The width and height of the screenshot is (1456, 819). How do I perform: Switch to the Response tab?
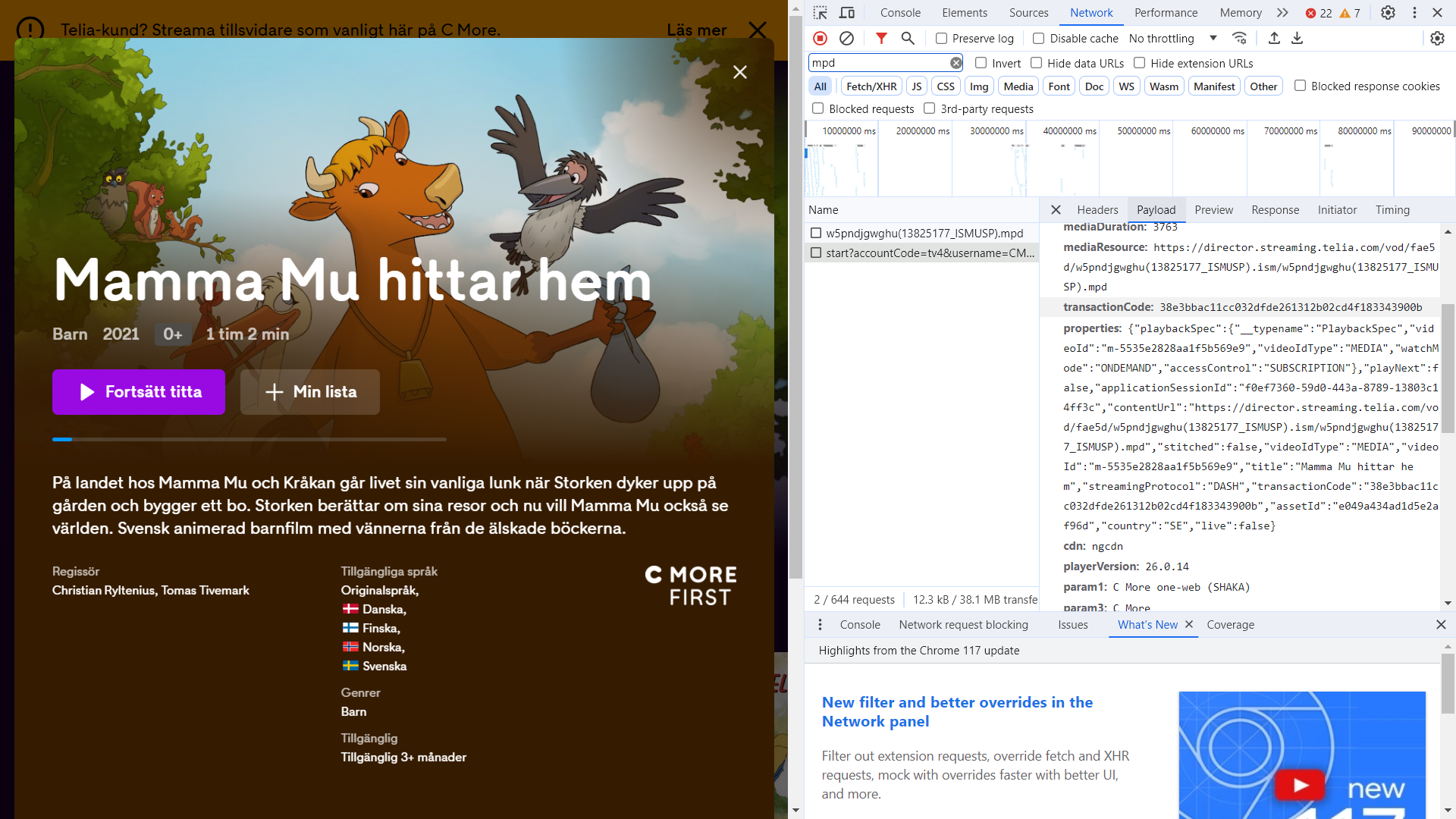coord(1275,210)
